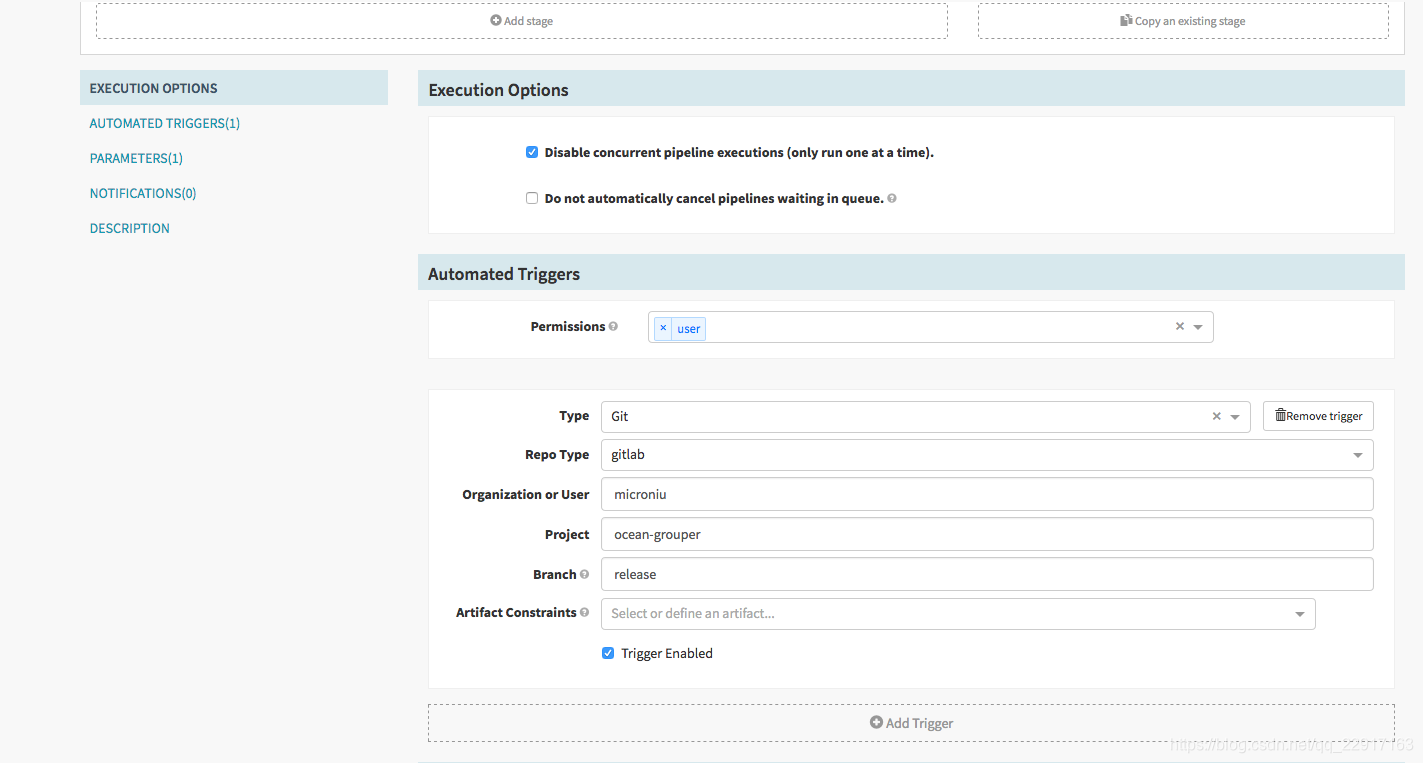Click the Add stage button
1423x763 pixels.
(522, 21)
